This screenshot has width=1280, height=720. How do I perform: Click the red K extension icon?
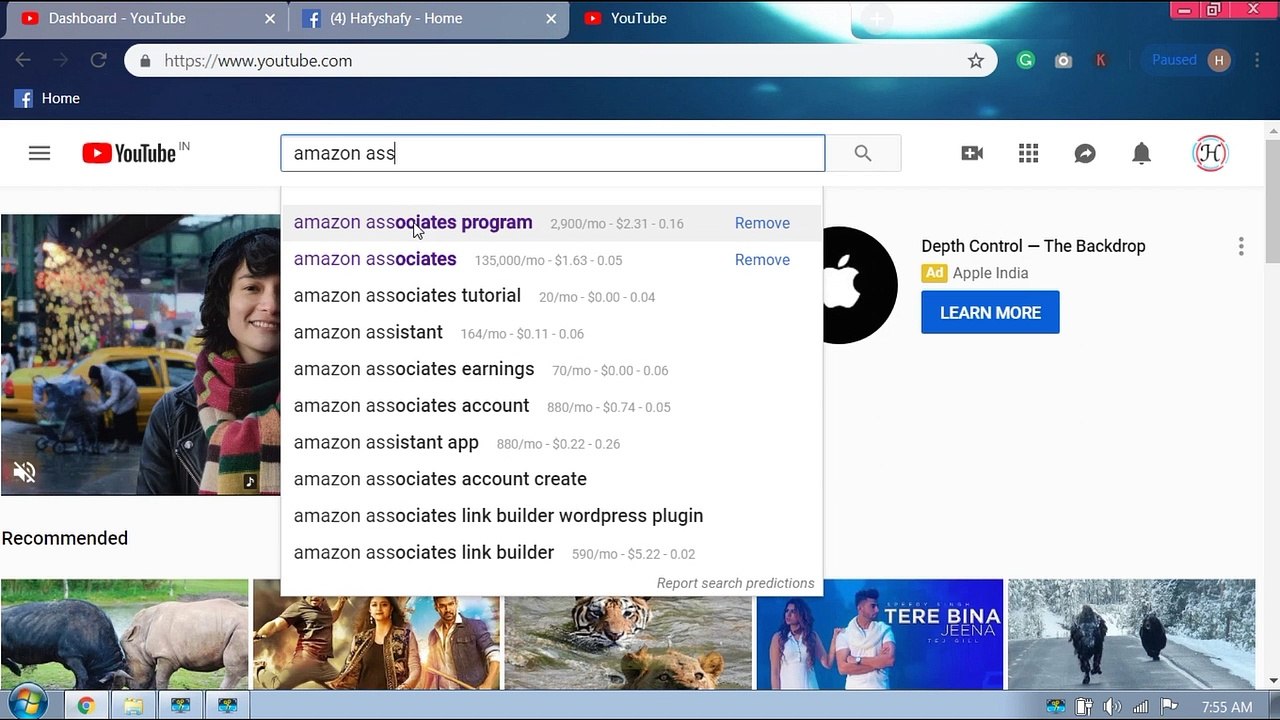pos(1101,60)
